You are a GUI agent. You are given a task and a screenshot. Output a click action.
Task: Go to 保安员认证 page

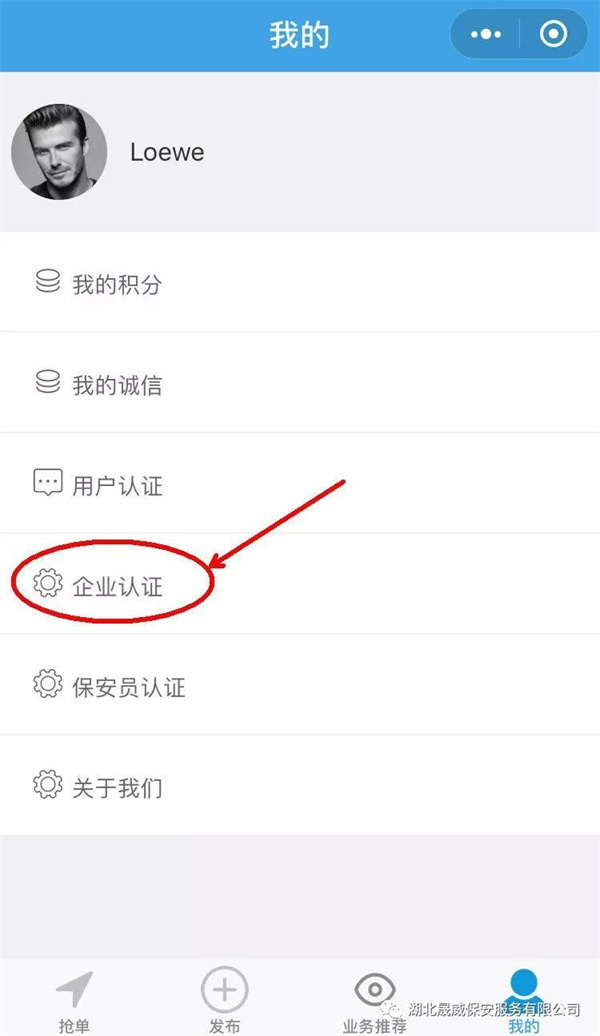click(300, 684)
